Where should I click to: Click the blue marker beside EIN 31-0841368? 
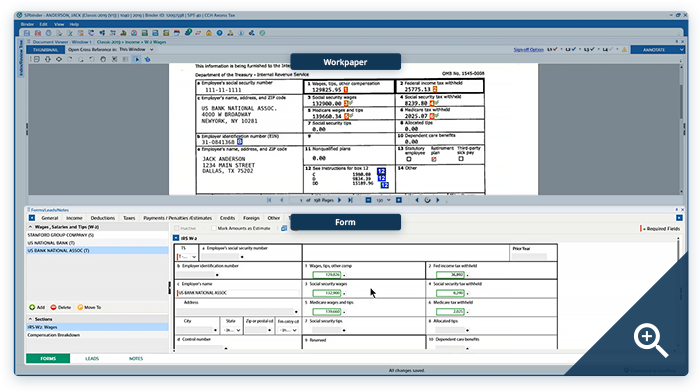(x=240, y=142)
